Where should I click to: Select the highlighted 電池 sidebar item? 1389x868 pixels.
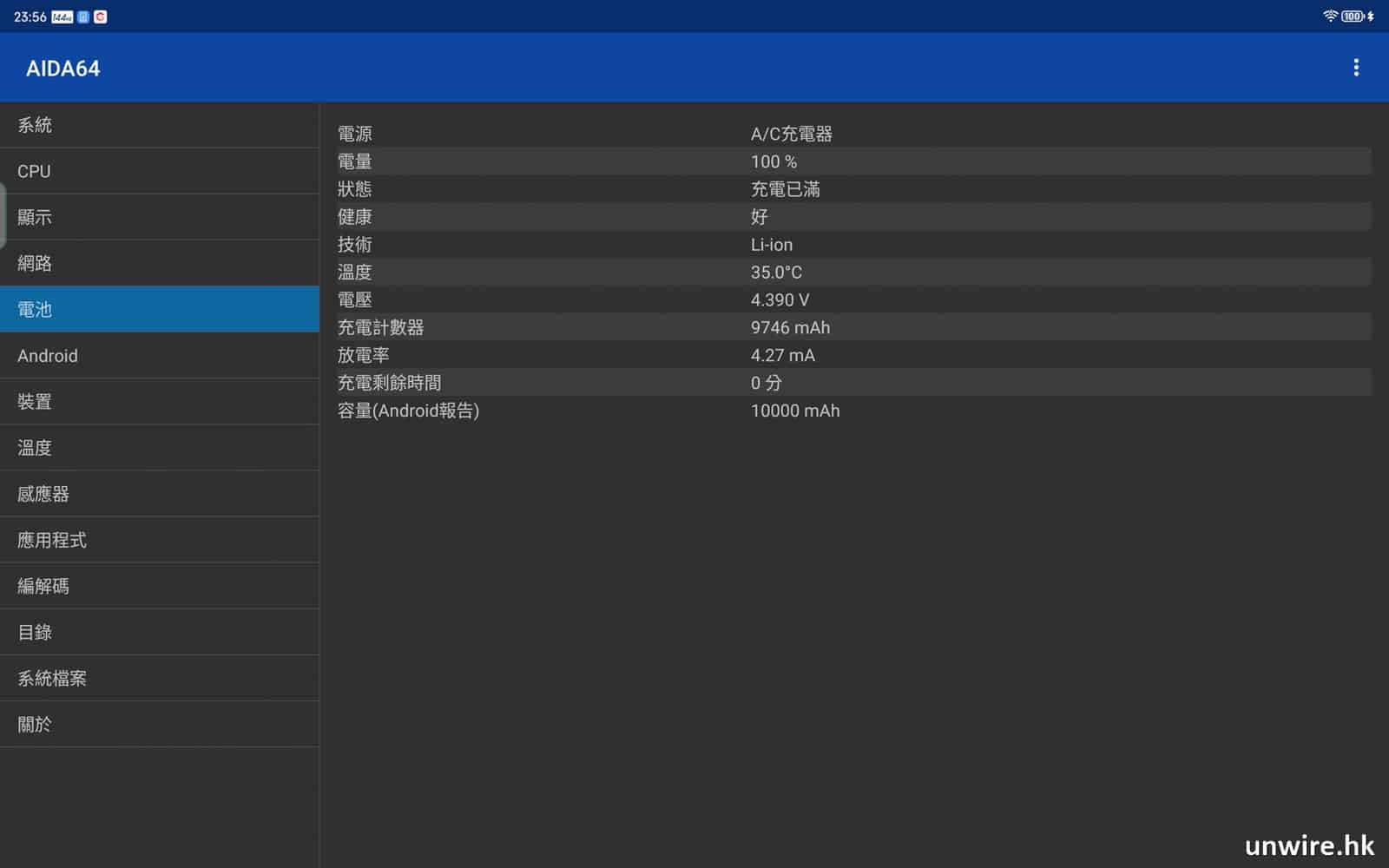[x=160, y=309]
